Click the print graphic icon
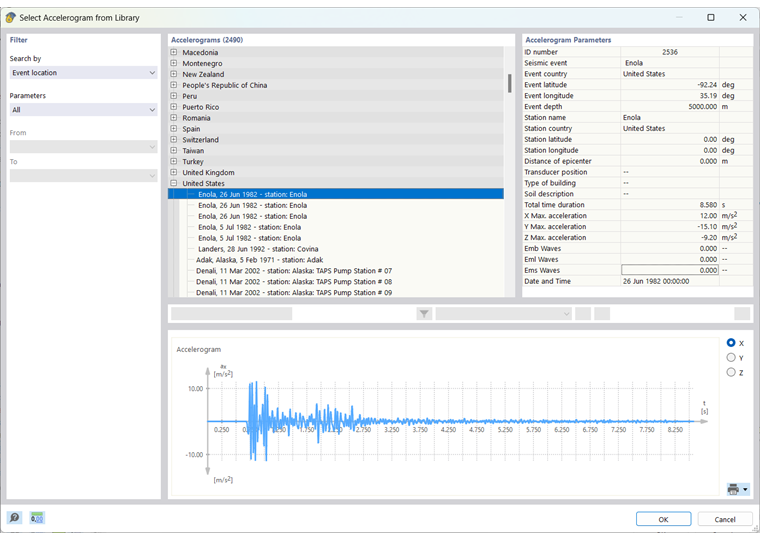Screen dimensions: 760x541 pyautogui.click(x=733, y=489)
